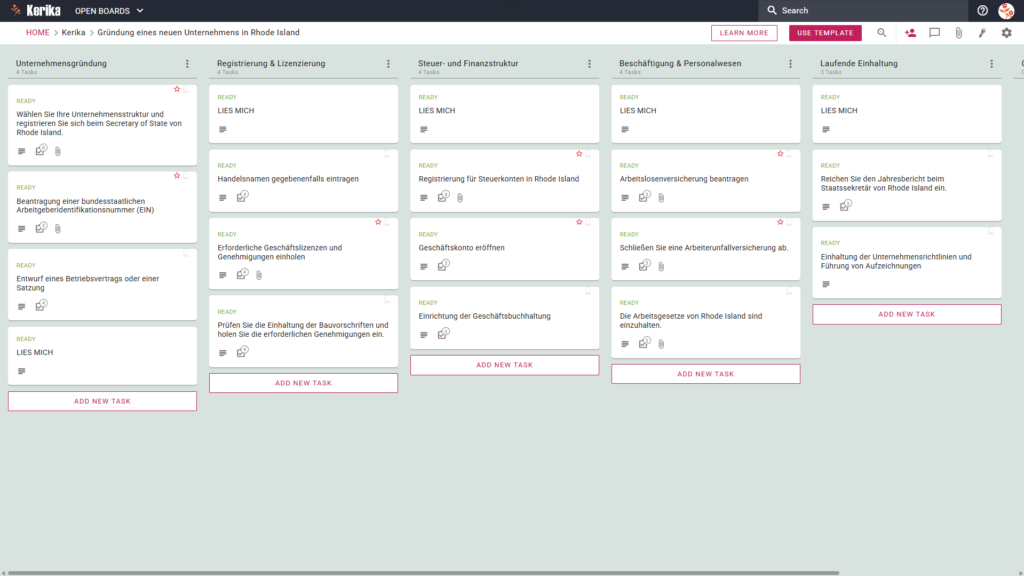The height and width of the screenshot is (576, 1024).
Task: Open attachment icon on Wählen Sie Ihre Unternehmensstruktur card
Action: [x=58, y=151]
